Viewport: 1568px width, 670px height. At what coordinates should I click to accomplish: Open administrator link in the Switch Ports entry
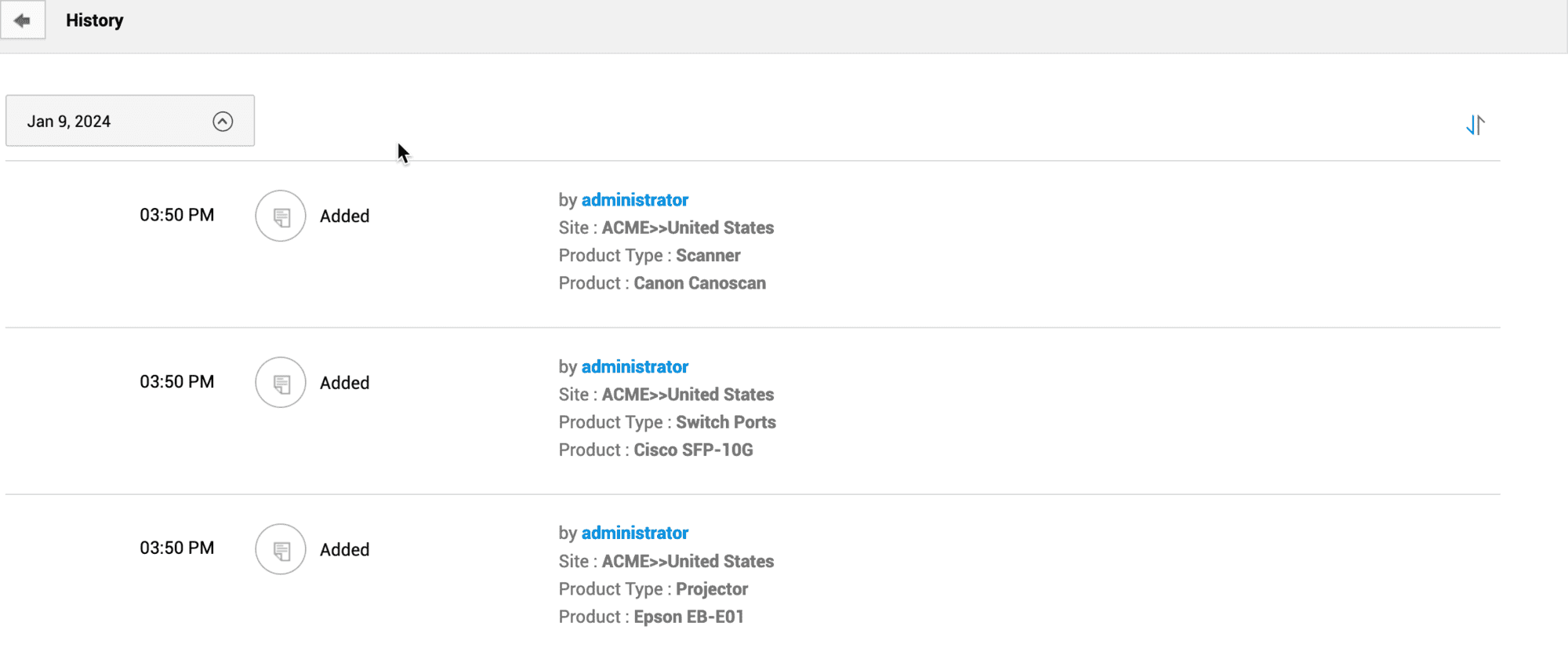[634, 367]
